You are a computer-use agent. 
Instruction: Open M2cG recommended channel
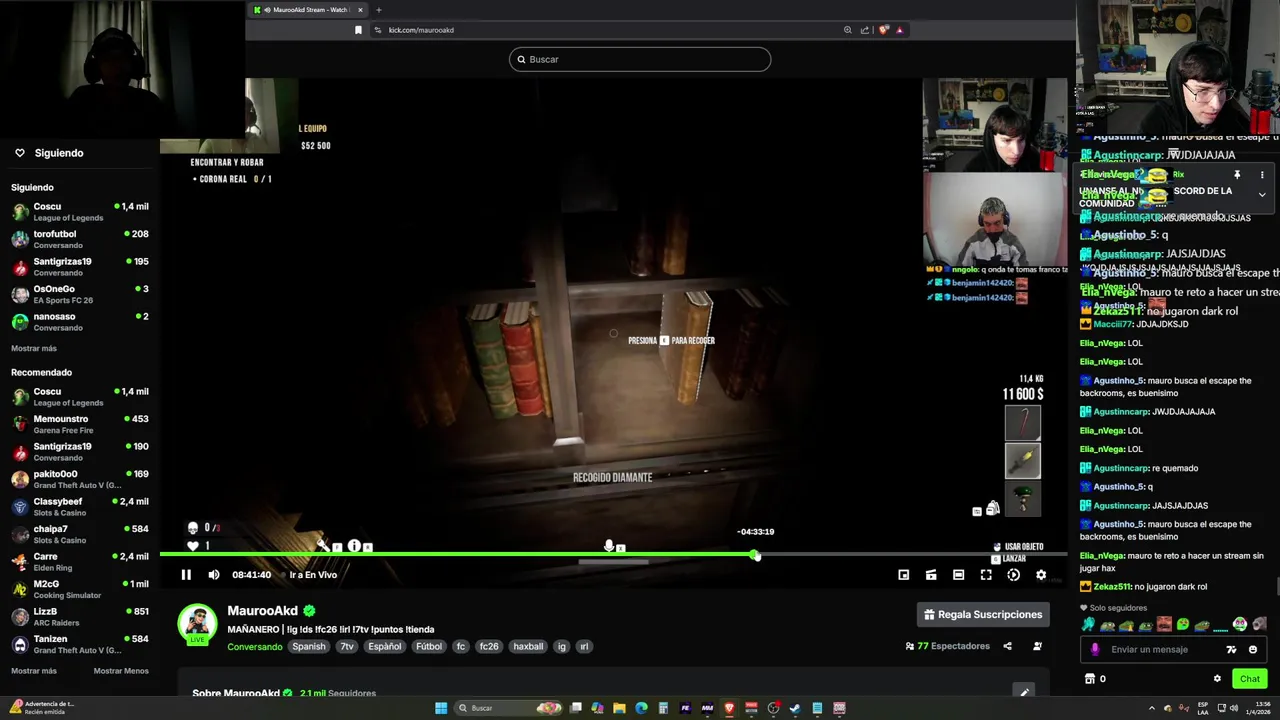(80, 589)
